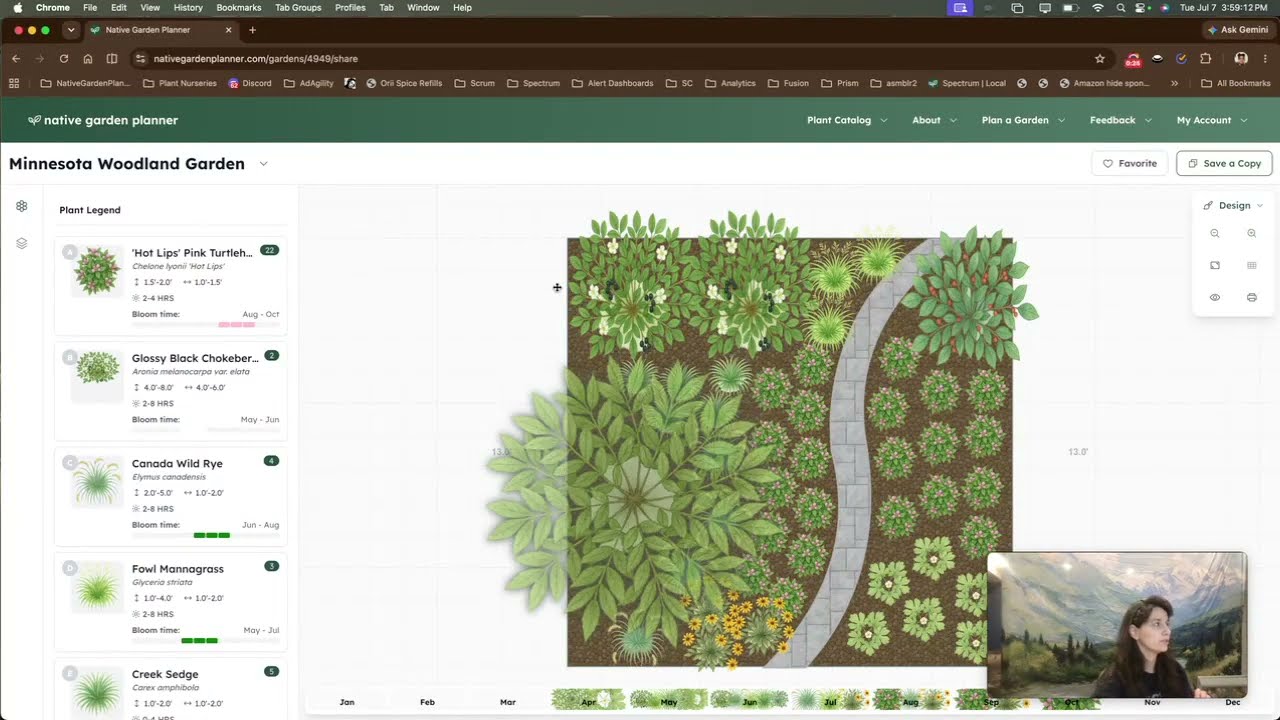Select the Jan marker on bloom timeline

(347, 702)
